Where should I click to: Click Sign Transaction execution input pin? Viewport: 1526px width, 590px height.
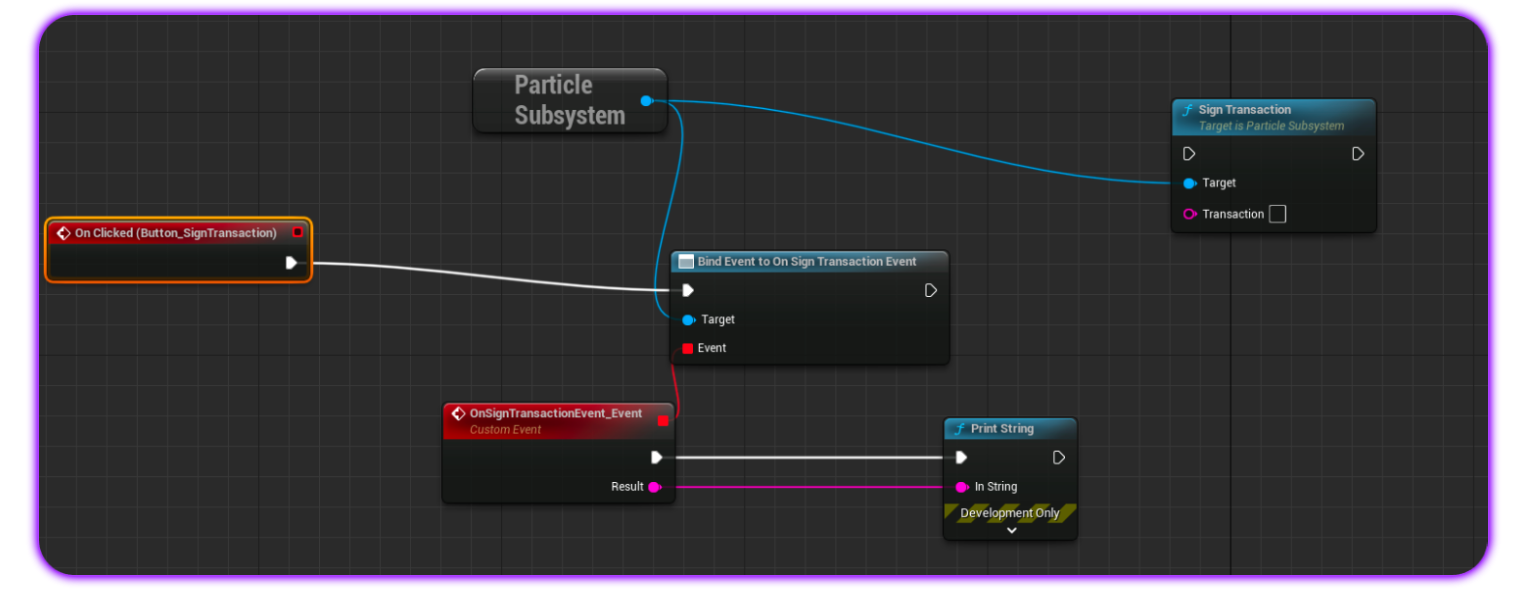click(x=1189, y=154)
